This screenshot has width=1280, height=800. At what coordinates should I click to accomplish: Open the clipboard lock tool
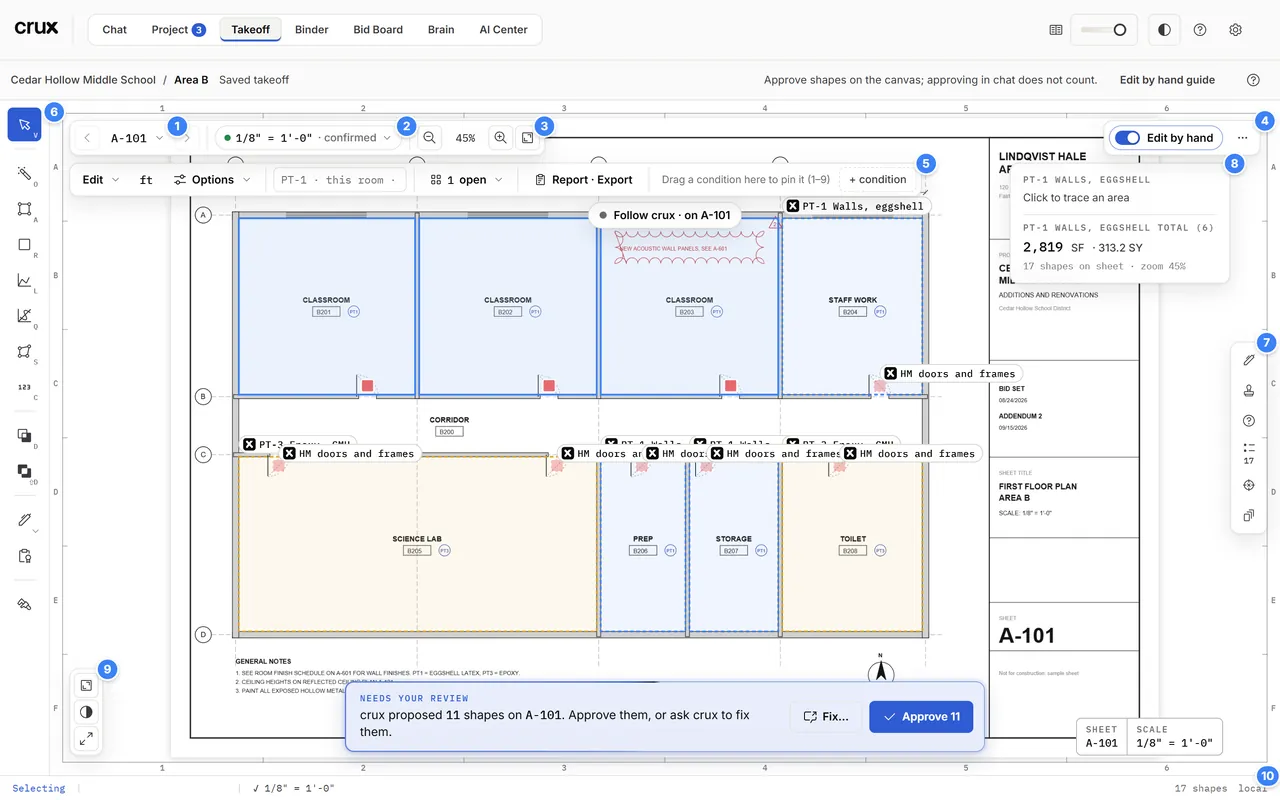pos(24,556)
